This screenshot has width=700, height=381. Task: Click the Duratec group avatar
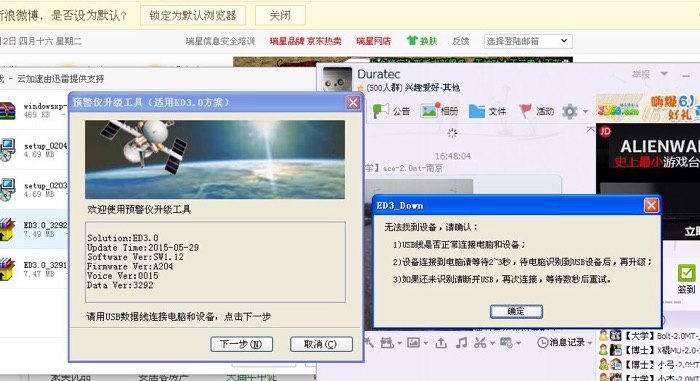[x=337, y=80]
